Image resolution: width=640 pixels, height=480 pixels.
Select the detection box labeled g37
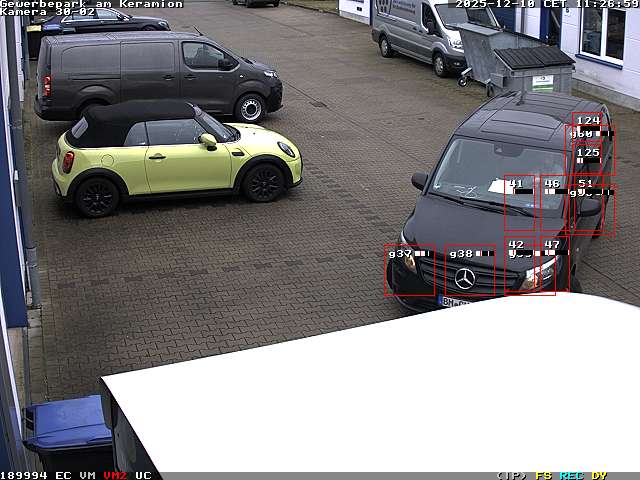pyautogui.click(x=410, y=270)
